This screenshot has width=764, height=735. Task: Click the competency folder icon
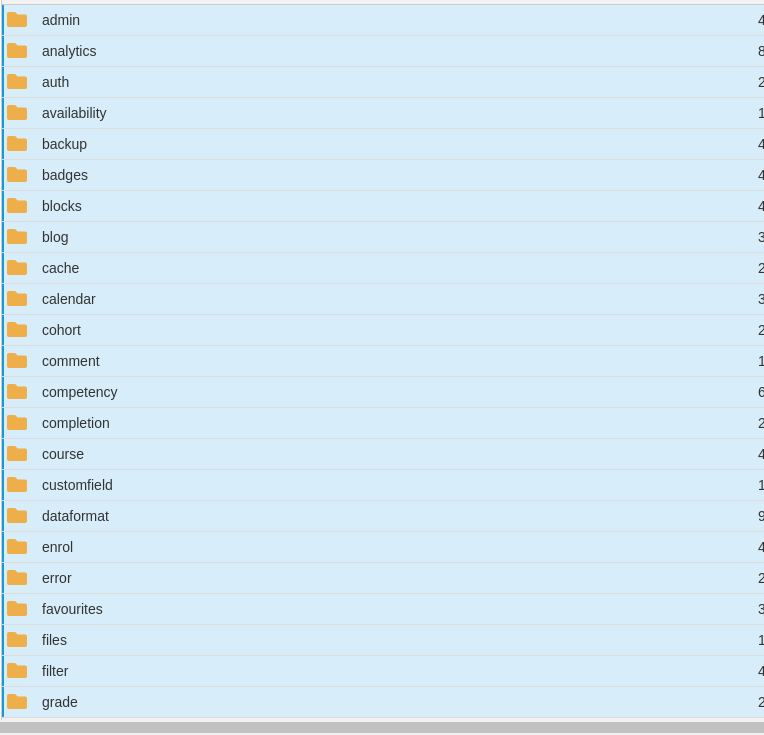tap(17, 392)
